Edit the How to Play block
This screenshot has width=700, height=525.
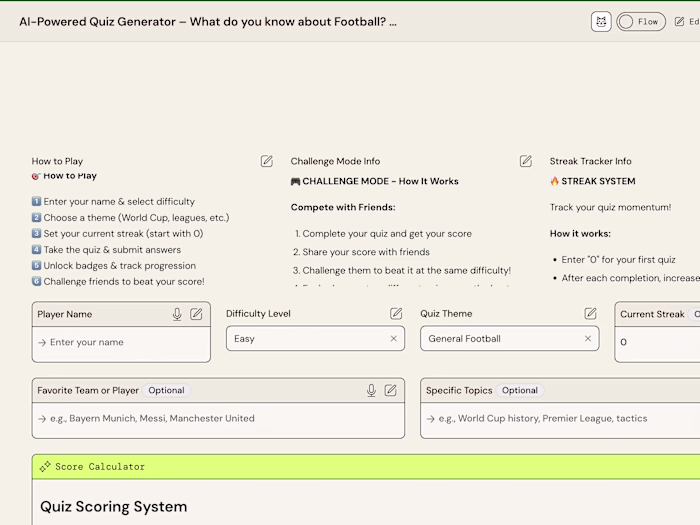pos(267,161)
